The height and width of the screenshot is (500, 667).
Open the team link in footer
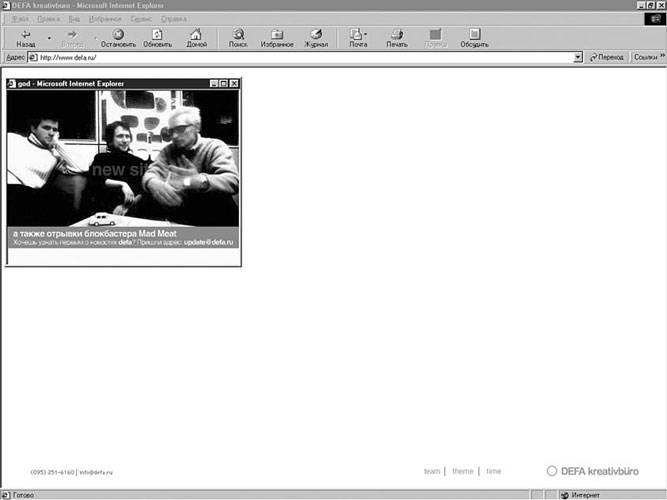tap(432, 471)
